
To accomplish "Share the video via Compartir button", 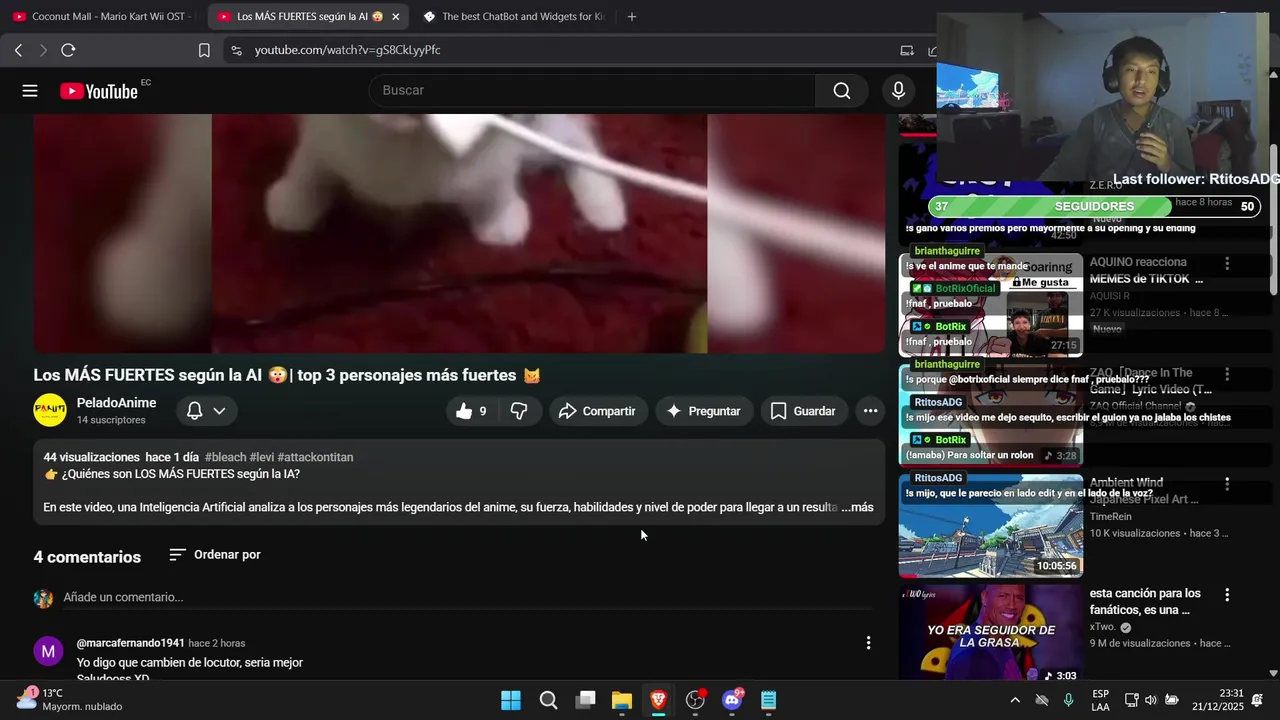I will 597,411.
